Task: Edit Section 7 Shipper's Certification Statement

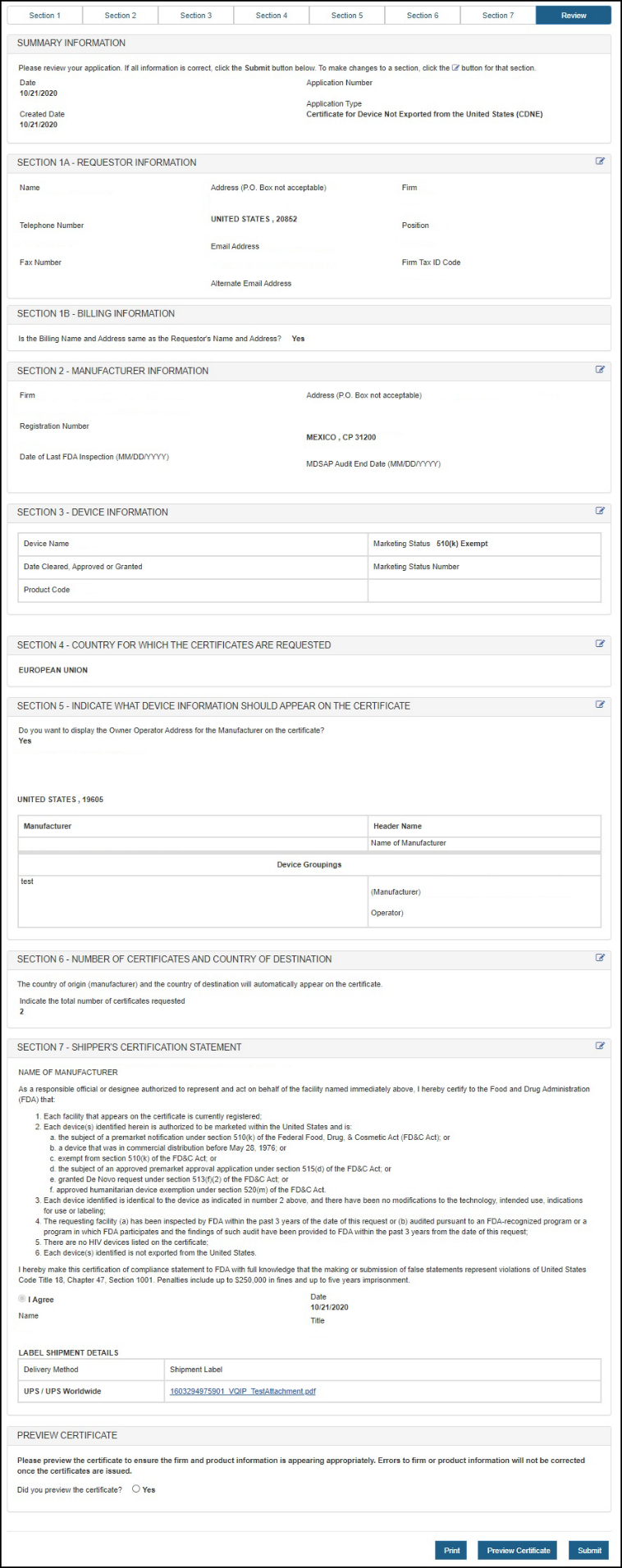Action: [x=600, y=1046]
